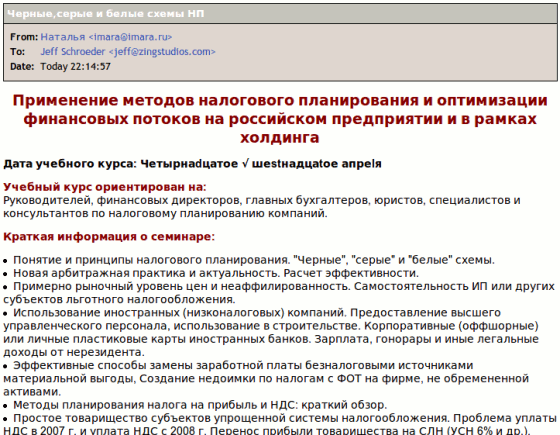560x435 pixels.
Task: Click bullet Понятие и принципы налогового планирования
Action: (x=249, y=260)
